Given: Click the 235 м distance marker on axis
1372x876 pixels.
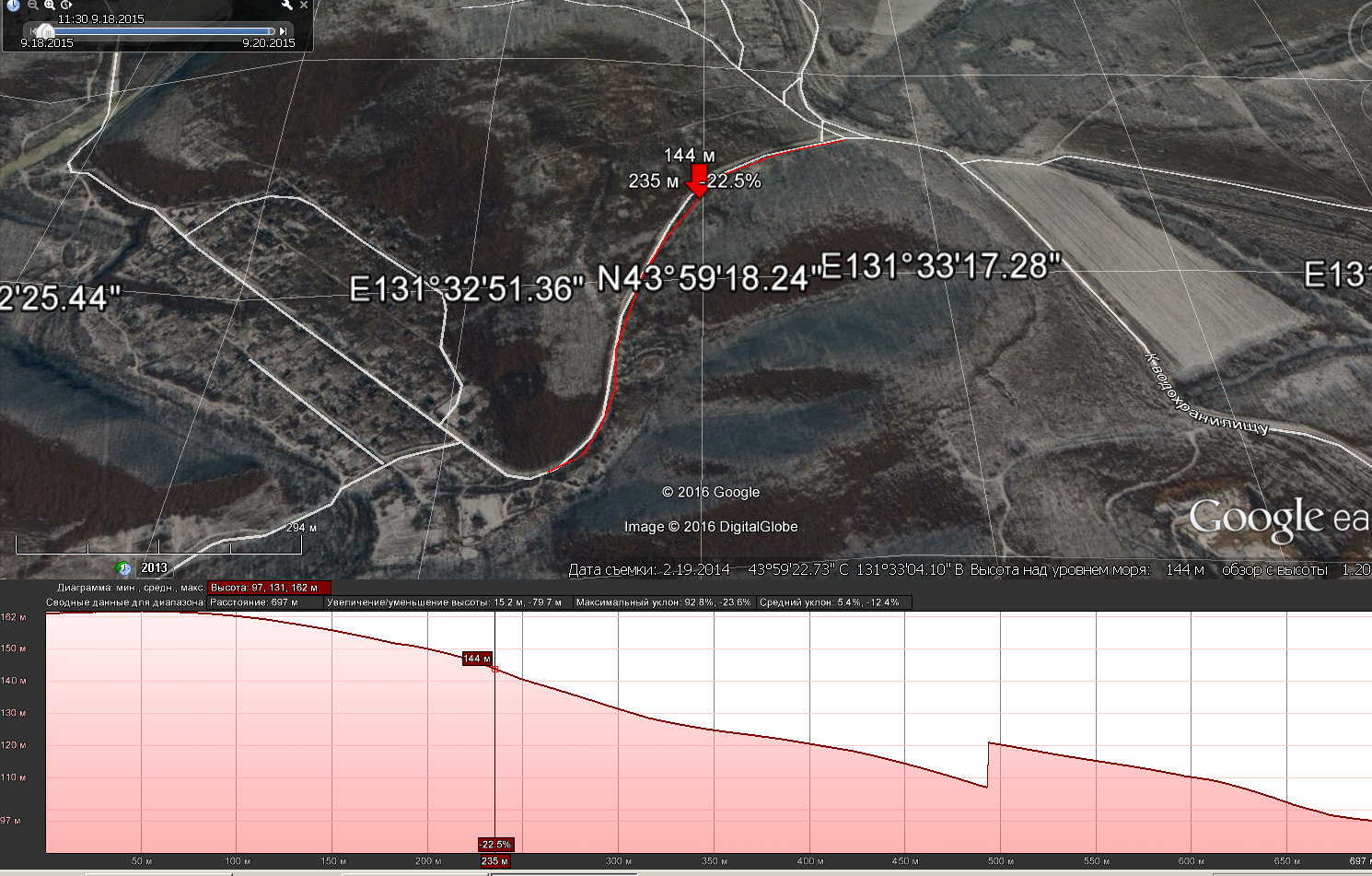Looking at the screenshot, I should [494, 861].
